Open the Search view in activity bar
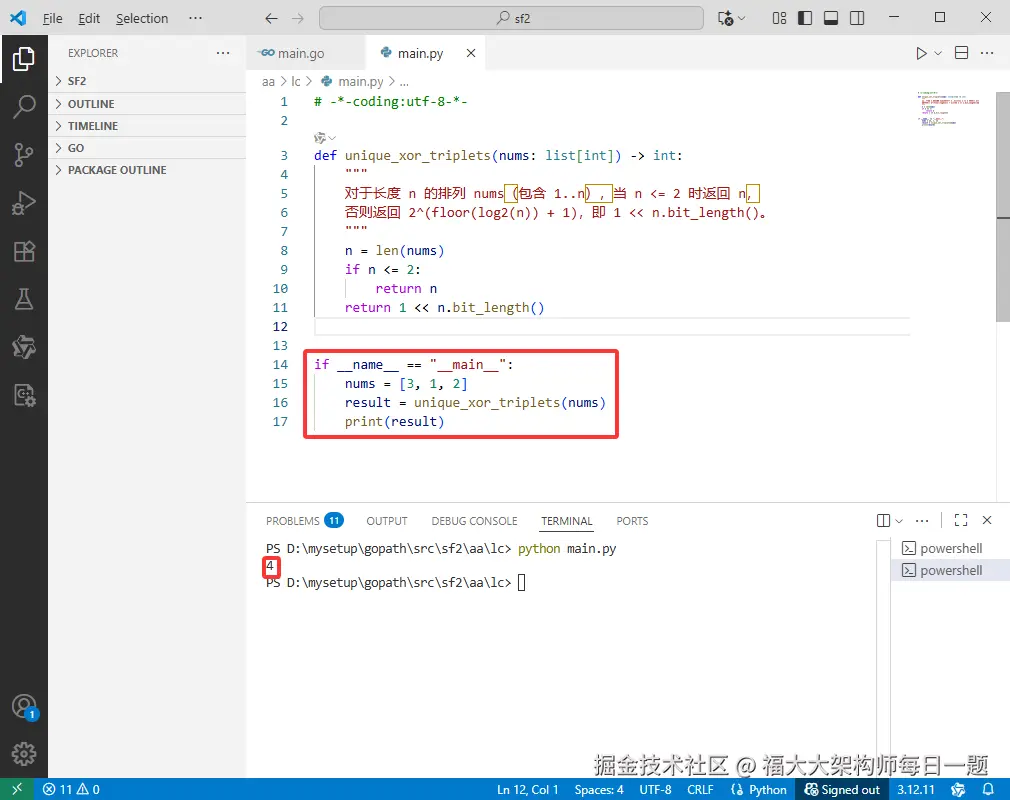The height and width of the screenshot is (800, 1010). click(x=23, y=105)
